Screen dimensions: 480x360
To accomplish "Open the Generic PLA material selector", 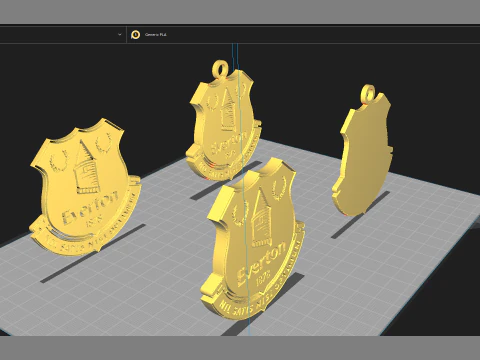I will [x=156, y=35].
